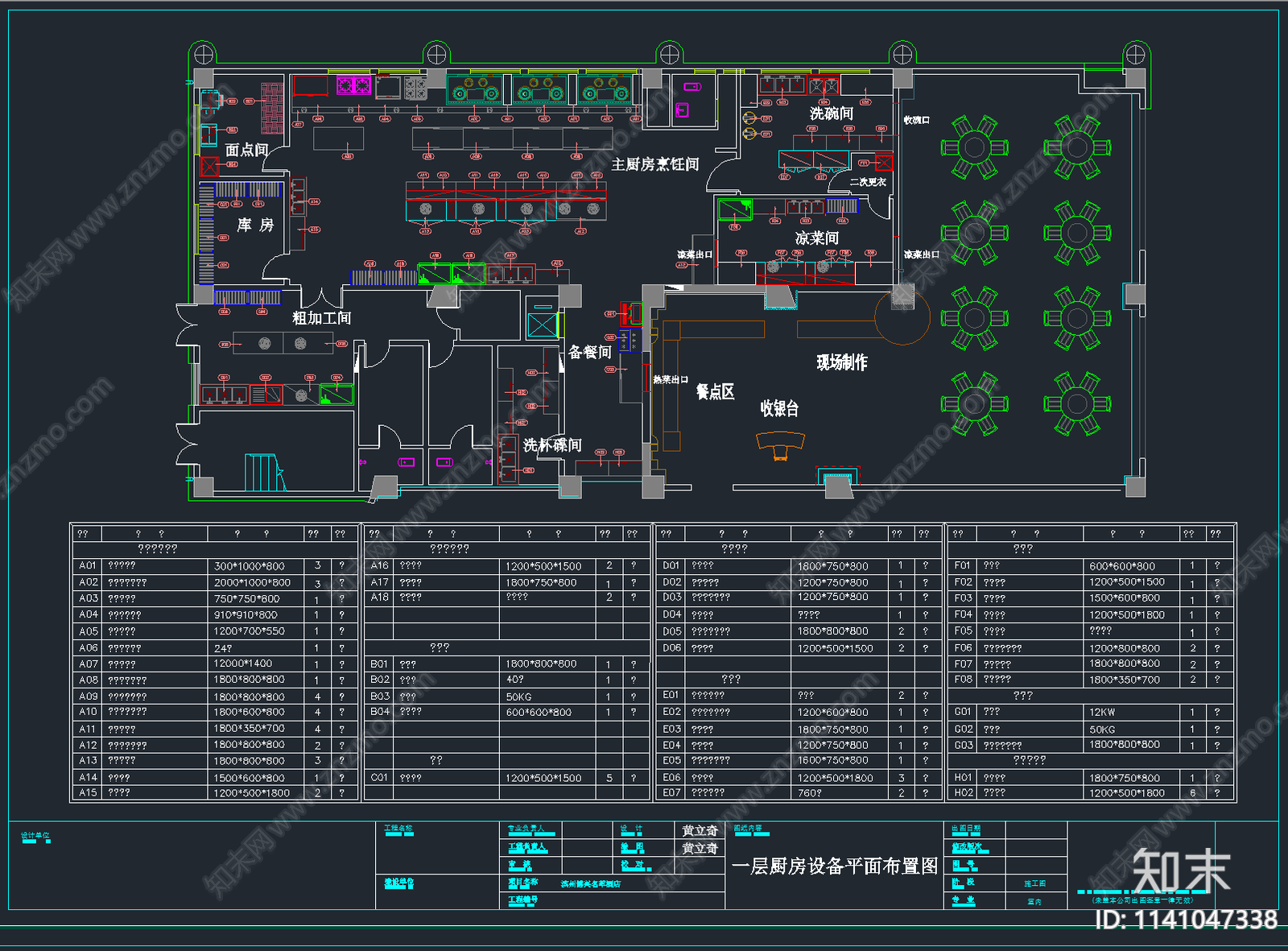Viewport: 1288px width, 951px height.
Task: Click the 粗加工间 room label
Action: tap(321, 318)
